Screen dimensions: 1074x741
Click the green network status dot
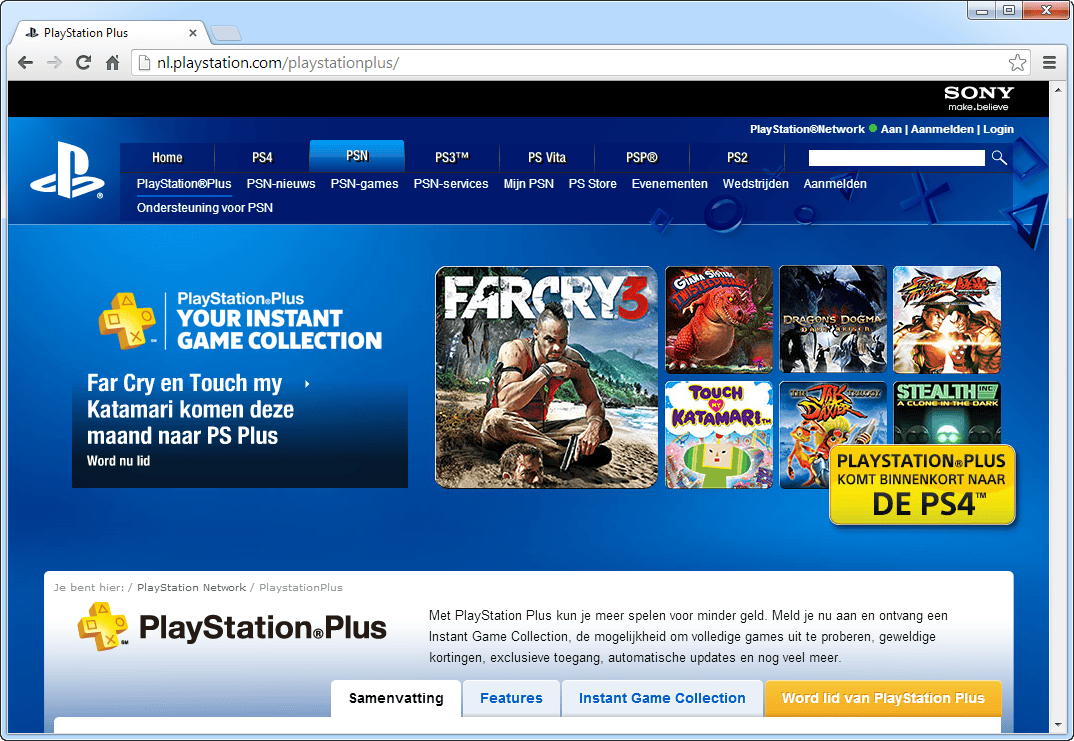pos(873,128)
